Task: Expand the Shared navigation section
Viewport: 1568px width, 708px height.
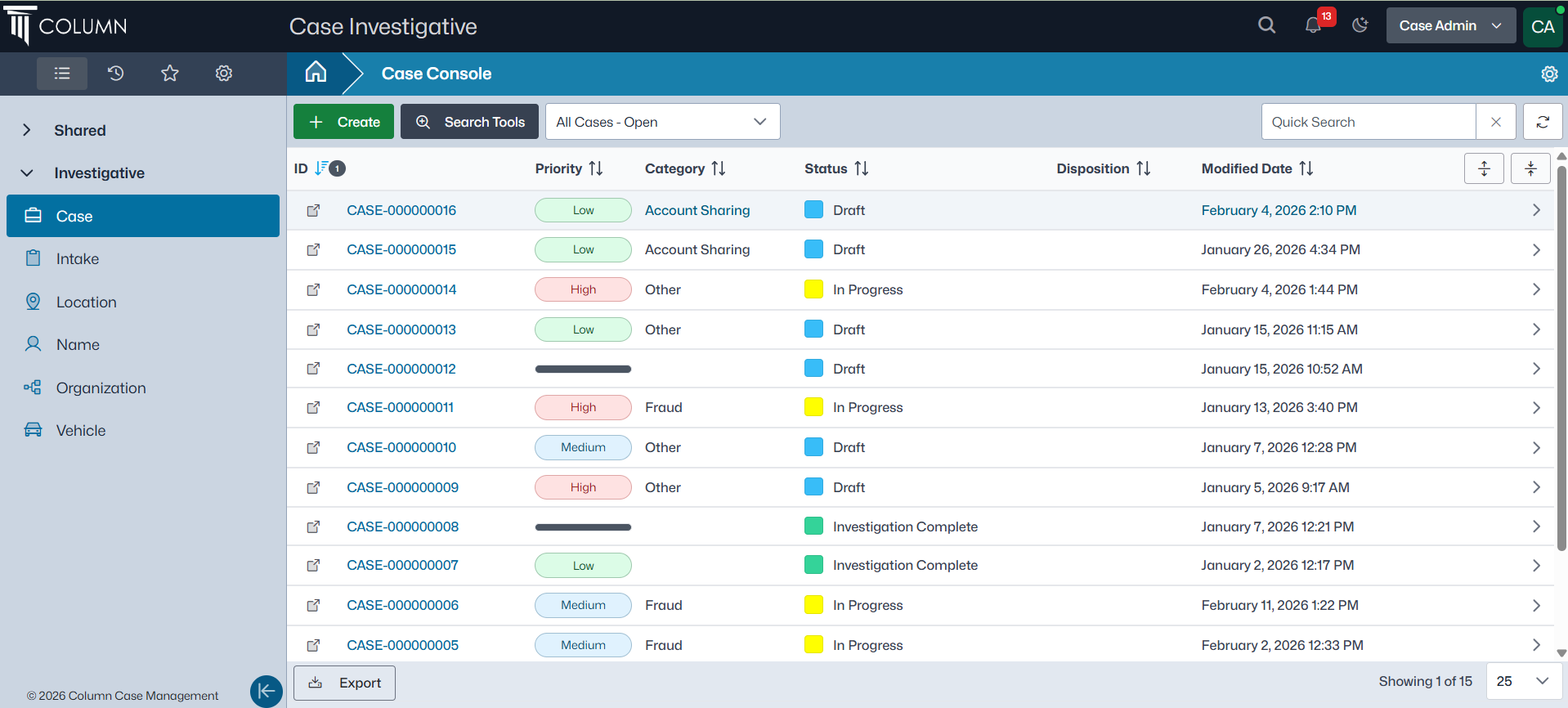Action: [27, 130]
